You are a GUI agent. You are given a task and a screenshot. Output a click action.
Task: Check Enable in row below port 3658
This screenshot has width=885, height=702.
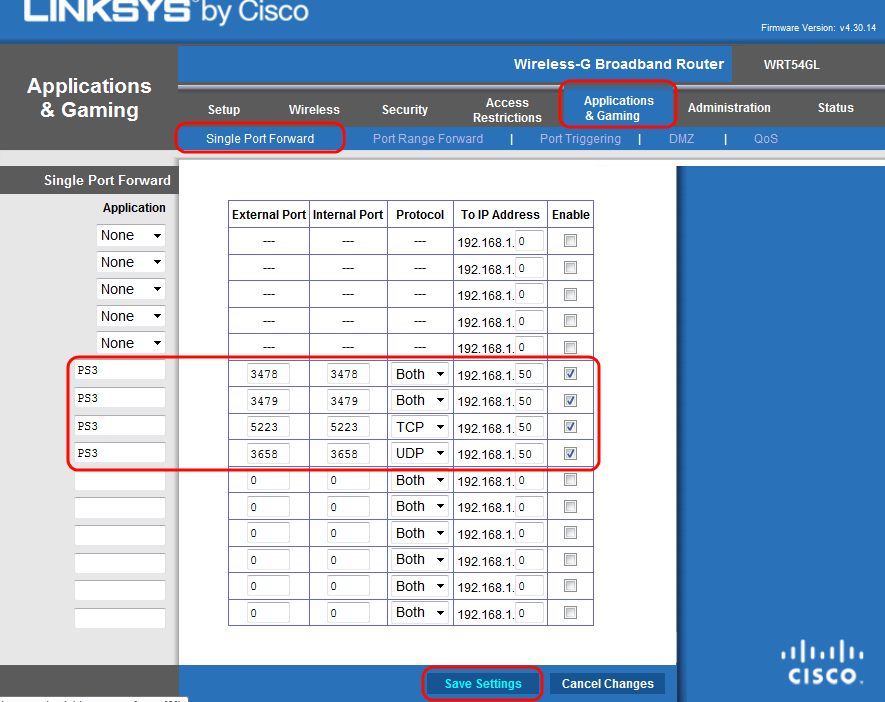point(570,480)
